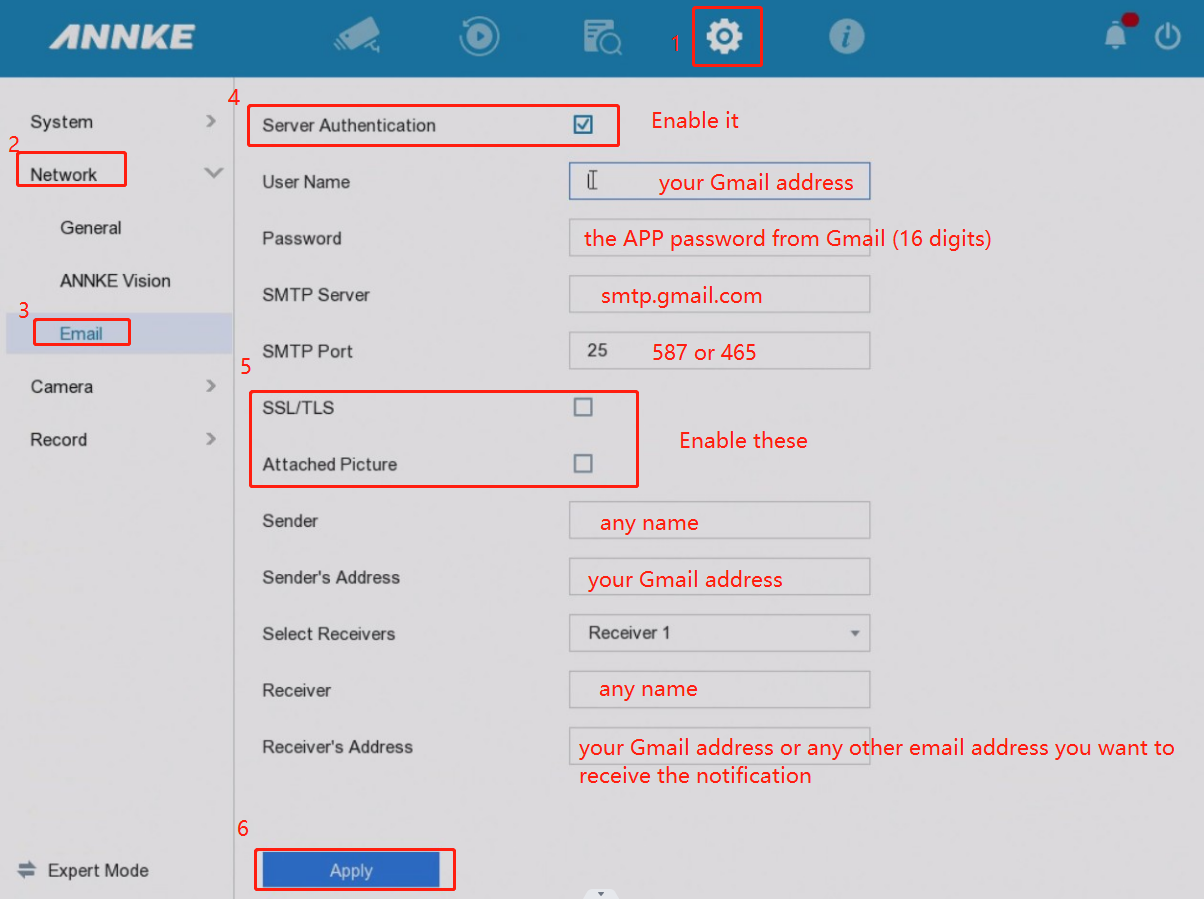
Task: Open the ANNKE Vision submenu
Action: (x=115, y=281)
